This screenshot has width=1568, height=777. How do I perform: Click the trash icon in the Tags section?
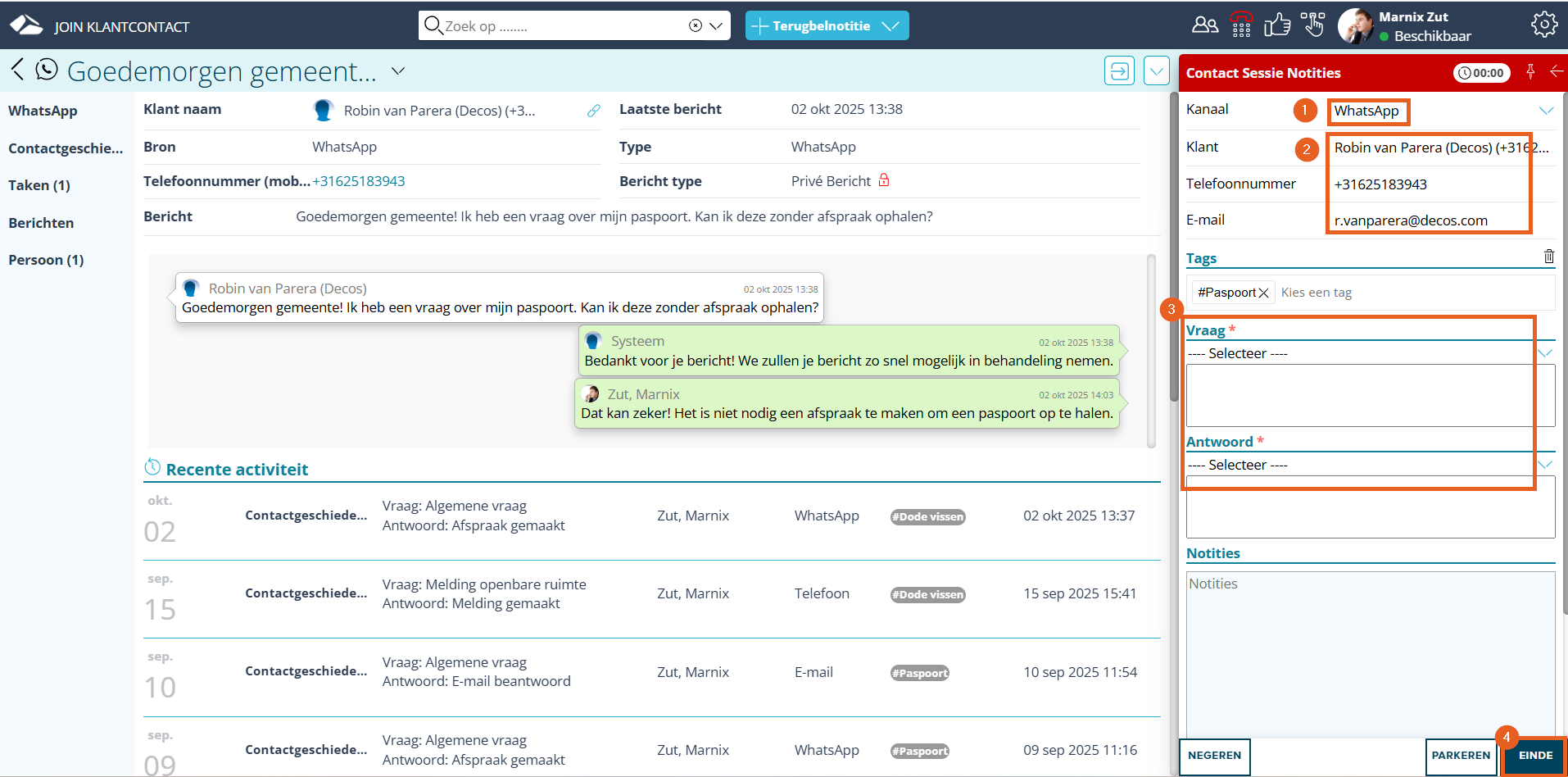click(1548, 257)
